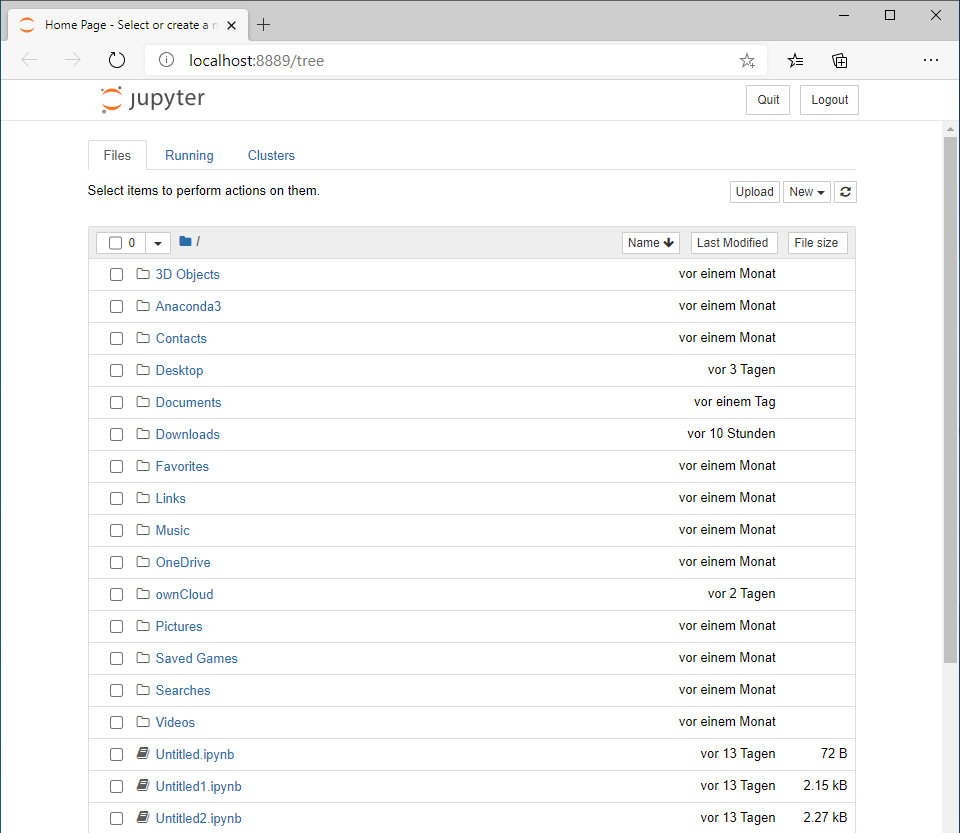960x833 pixels.
Task: Click folder icon next to 3D Objects
Action: click(143, 274)
